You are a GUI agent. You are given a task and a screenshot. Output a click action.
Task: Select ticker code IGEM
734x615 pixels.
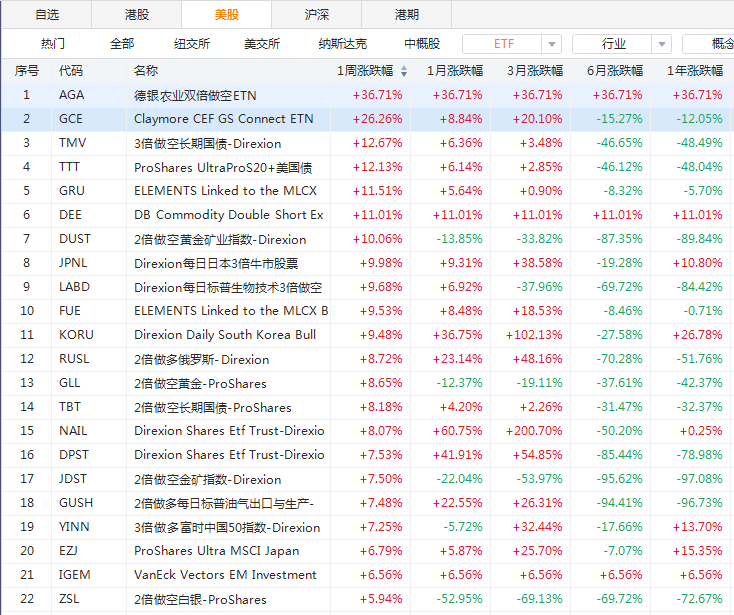point(74,575)
